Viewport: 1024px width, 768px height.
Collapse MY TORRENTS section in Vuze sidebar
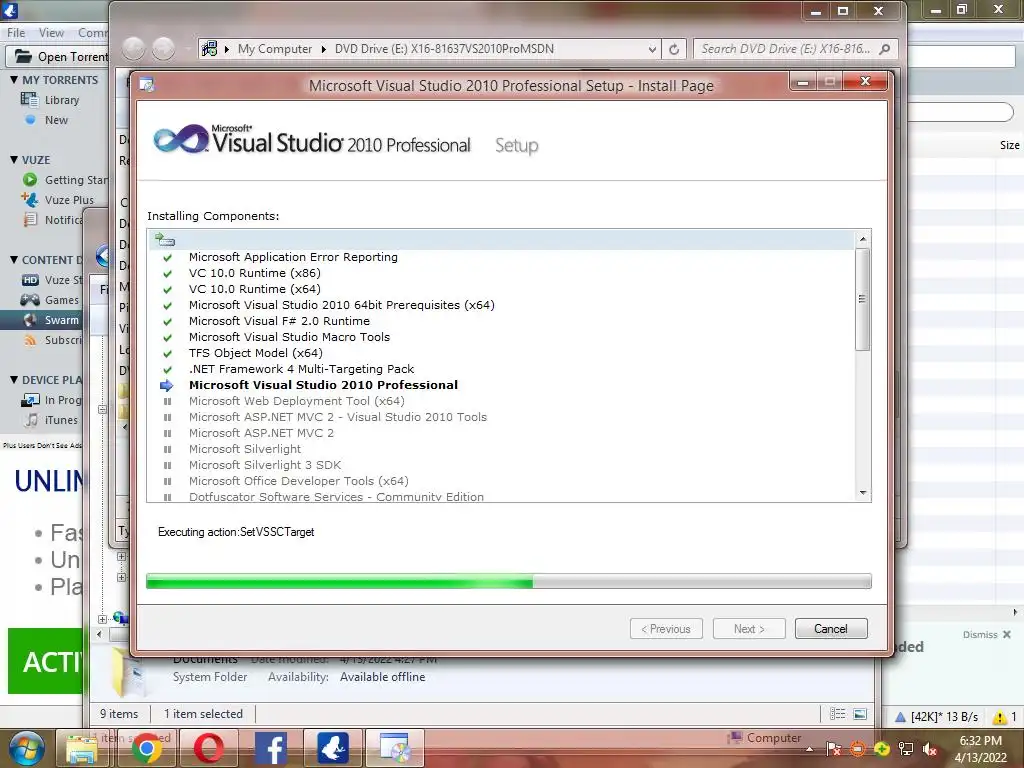click(14, 80)
